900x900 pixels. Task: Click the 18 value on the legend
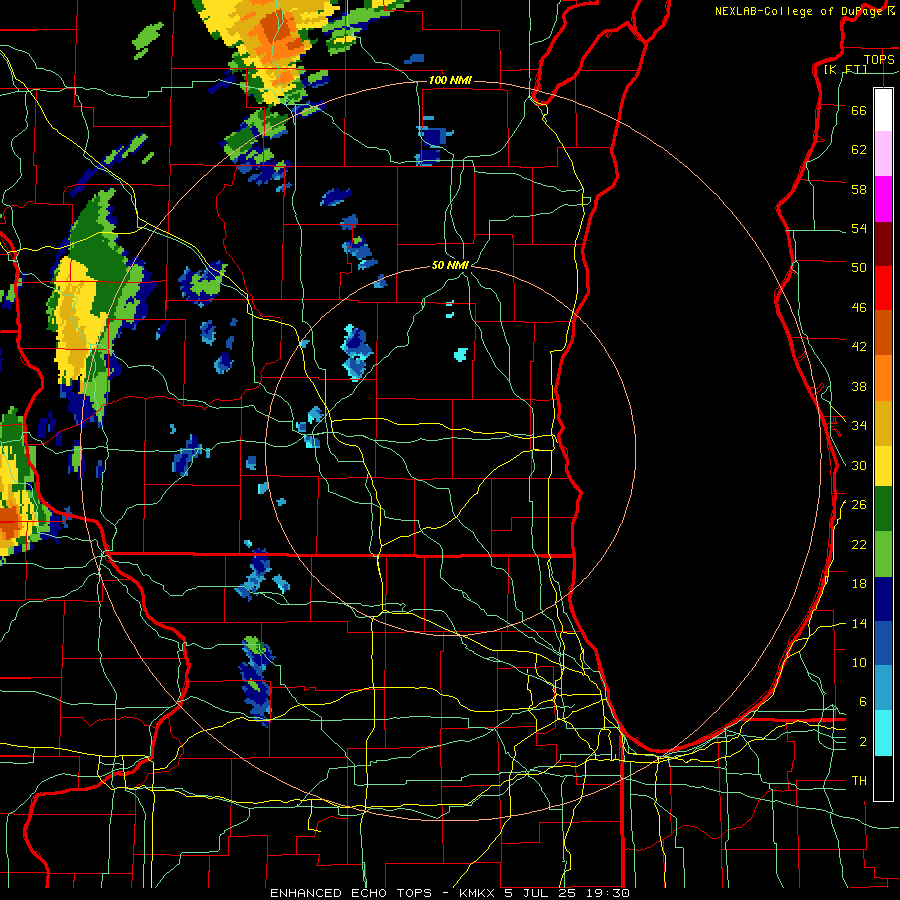859,584
